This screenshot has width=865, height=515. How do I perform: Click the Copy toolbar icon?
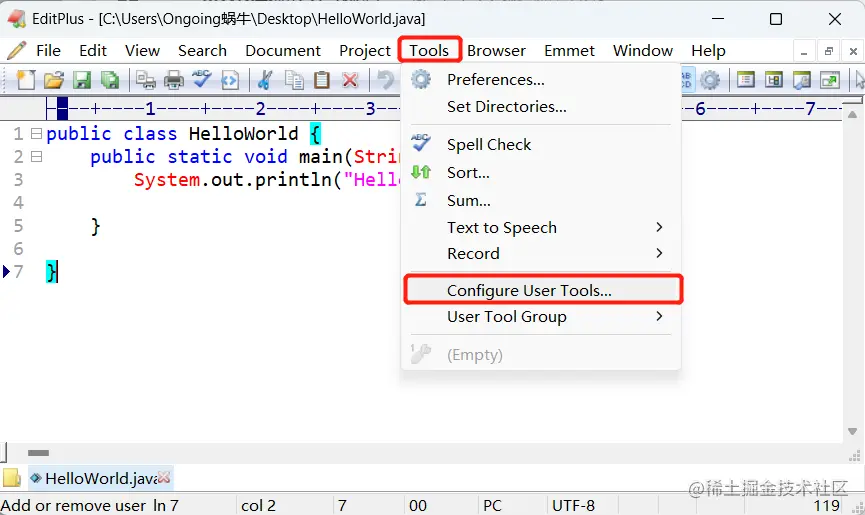tap(294, 80)
